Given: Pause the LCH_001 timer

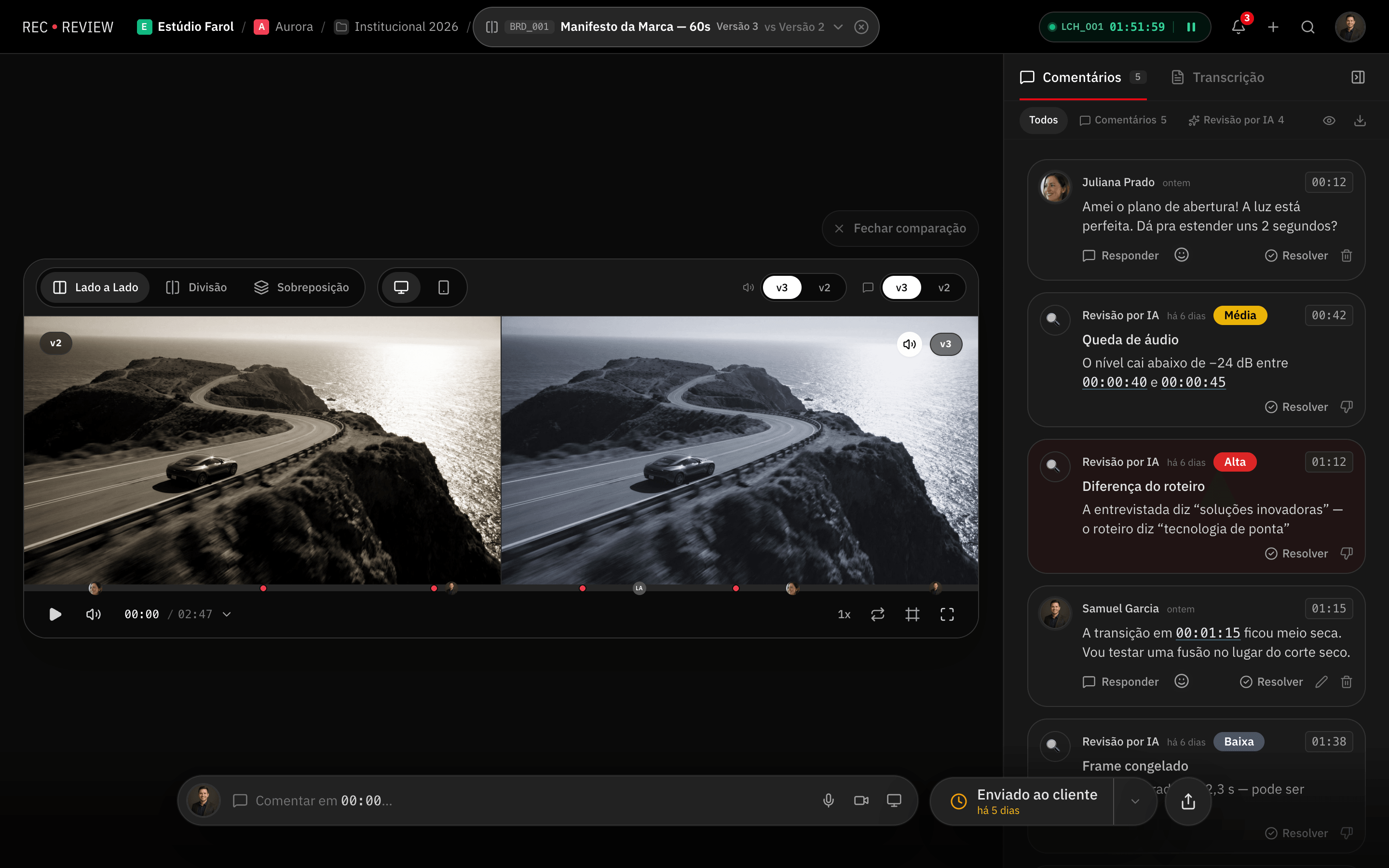Looking at the screenshot, I should [x=1191, y=27].
